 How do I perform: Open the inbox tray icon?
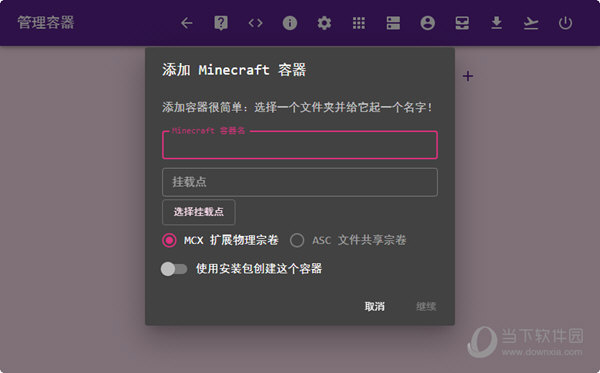tap(462, 23)
